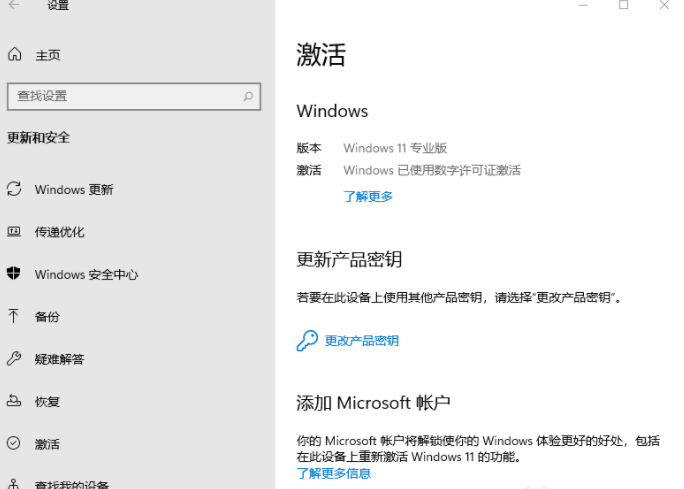Image resolution: width=684 pixels, height=489 pixels.
Task: Click the 恢复 recovery icon
Action: coord(14,400)
